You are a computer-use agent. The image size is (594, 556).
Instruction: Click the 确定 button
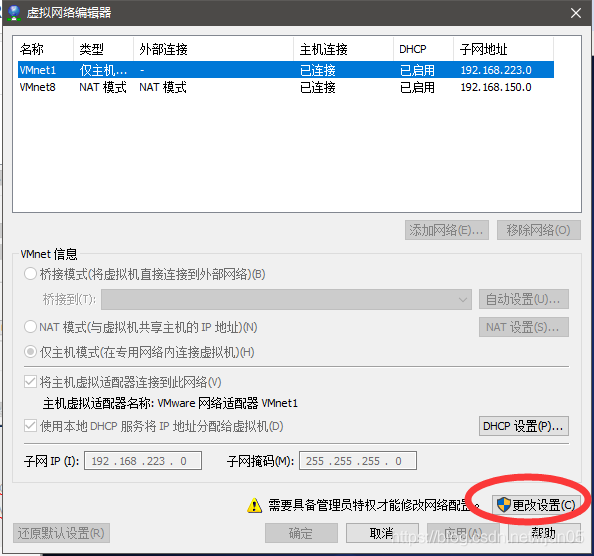coord(301,533)
